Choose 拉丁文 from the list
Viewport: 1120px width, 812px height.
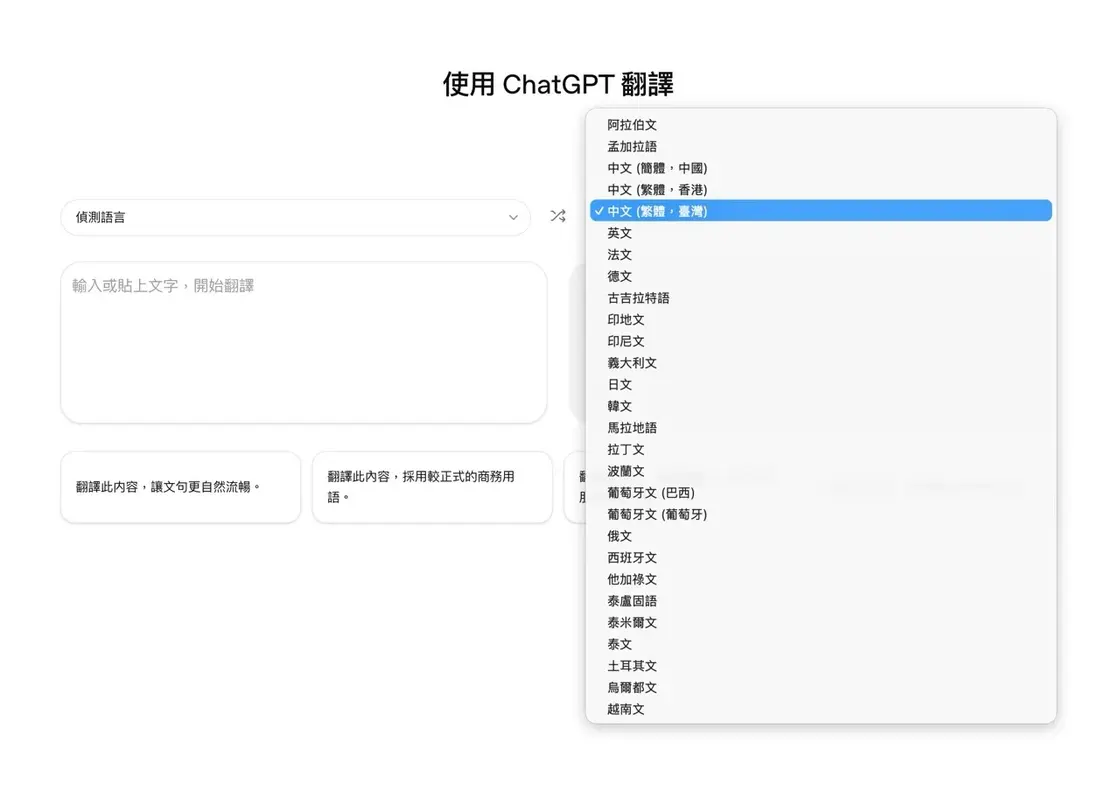click(x=821, y=449)
